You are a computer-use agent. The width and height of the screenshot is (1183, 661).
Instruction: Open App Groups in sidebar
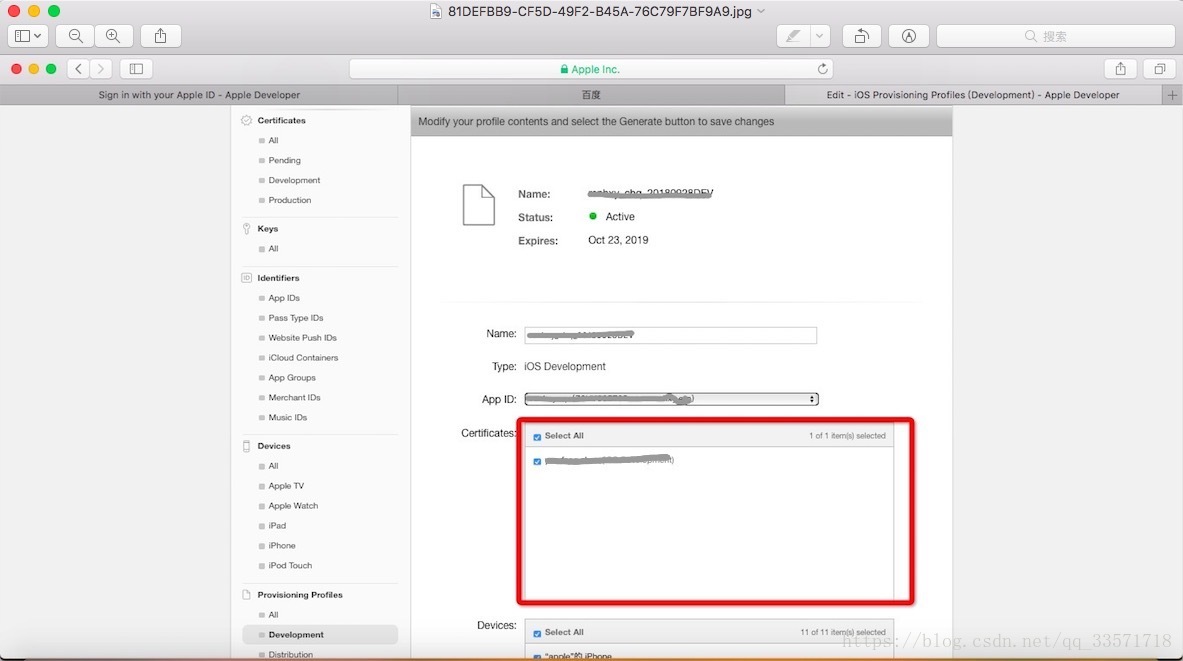[292, 377]
